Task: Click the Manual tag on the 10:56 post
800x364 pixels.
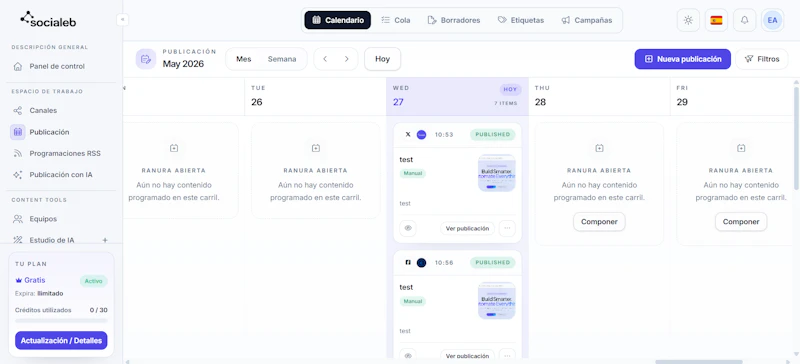Action: pyautogui.click(x=413, y=301)
